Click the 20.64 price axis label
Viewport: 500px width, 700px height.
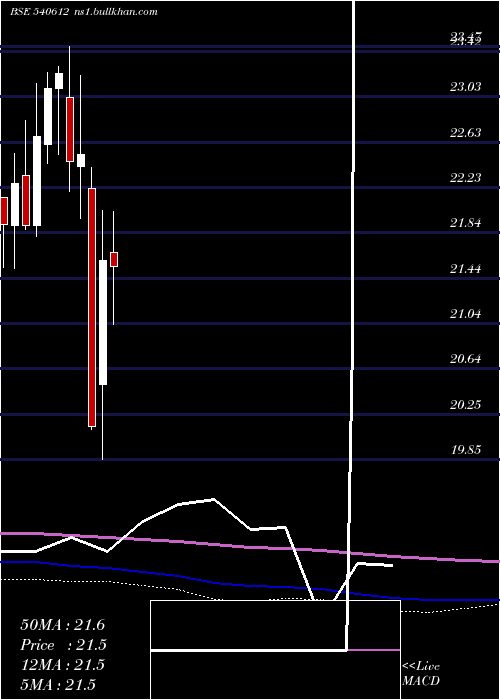[466, 358]
